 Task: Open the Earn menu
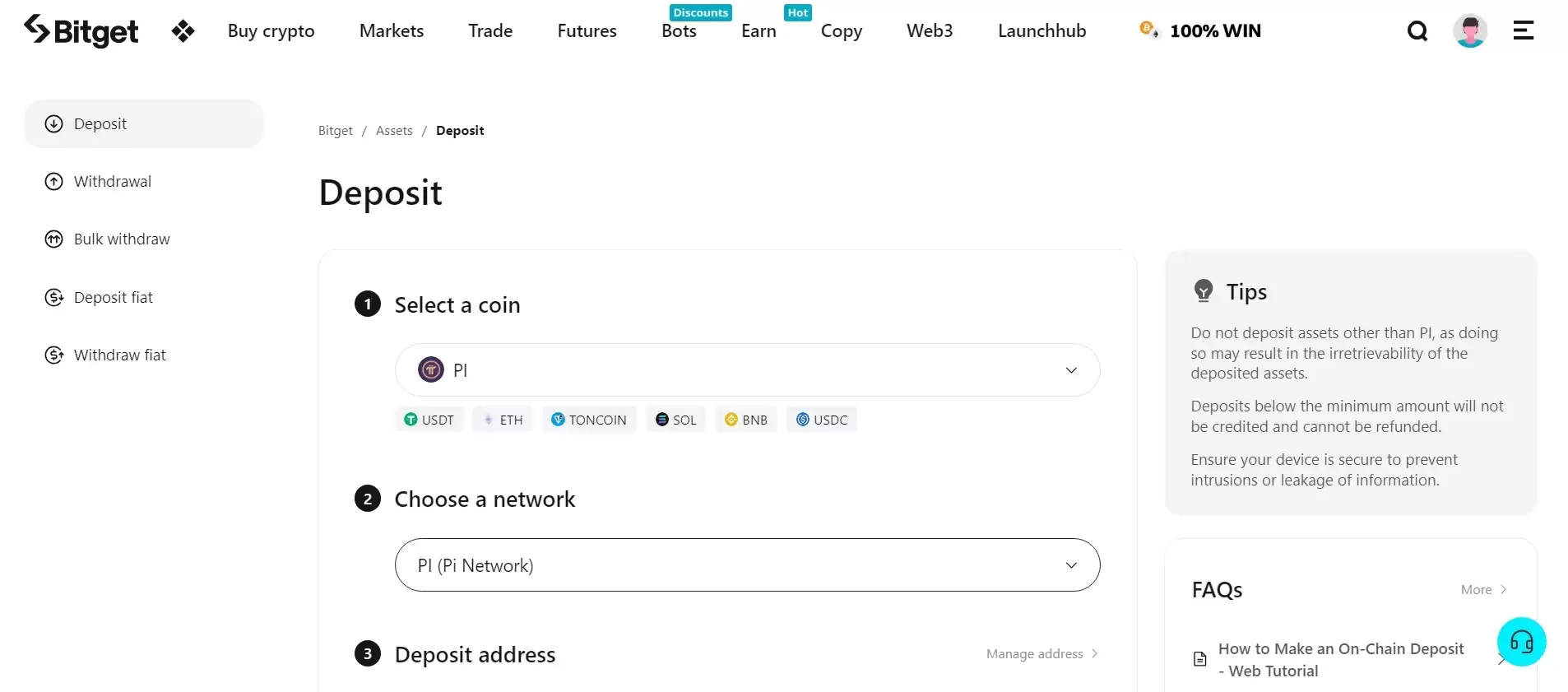pos(758,31)
